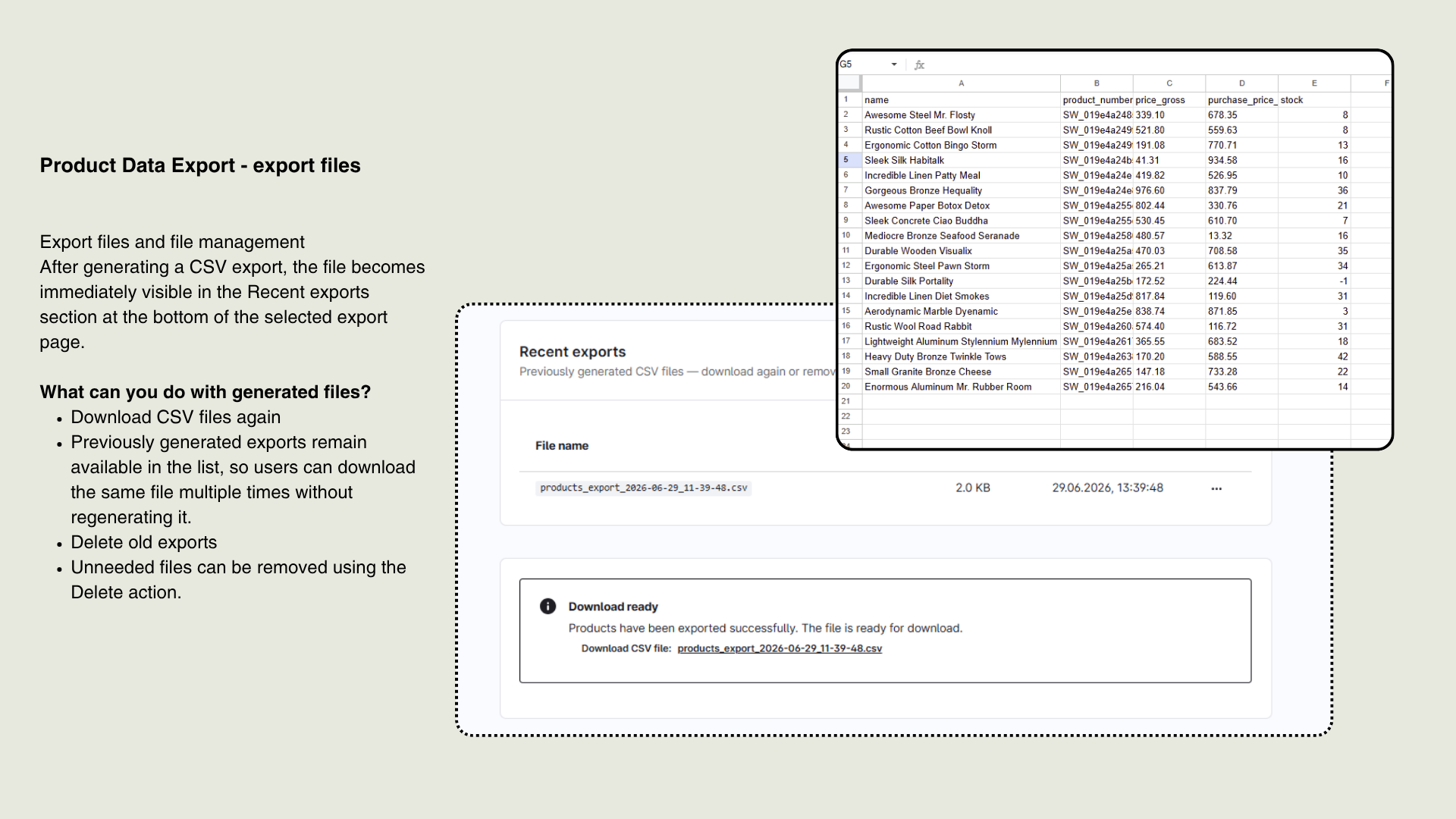Open the three-dot actions menu for export file
The image size is (1456, 819).
(x=1216, y=488)
